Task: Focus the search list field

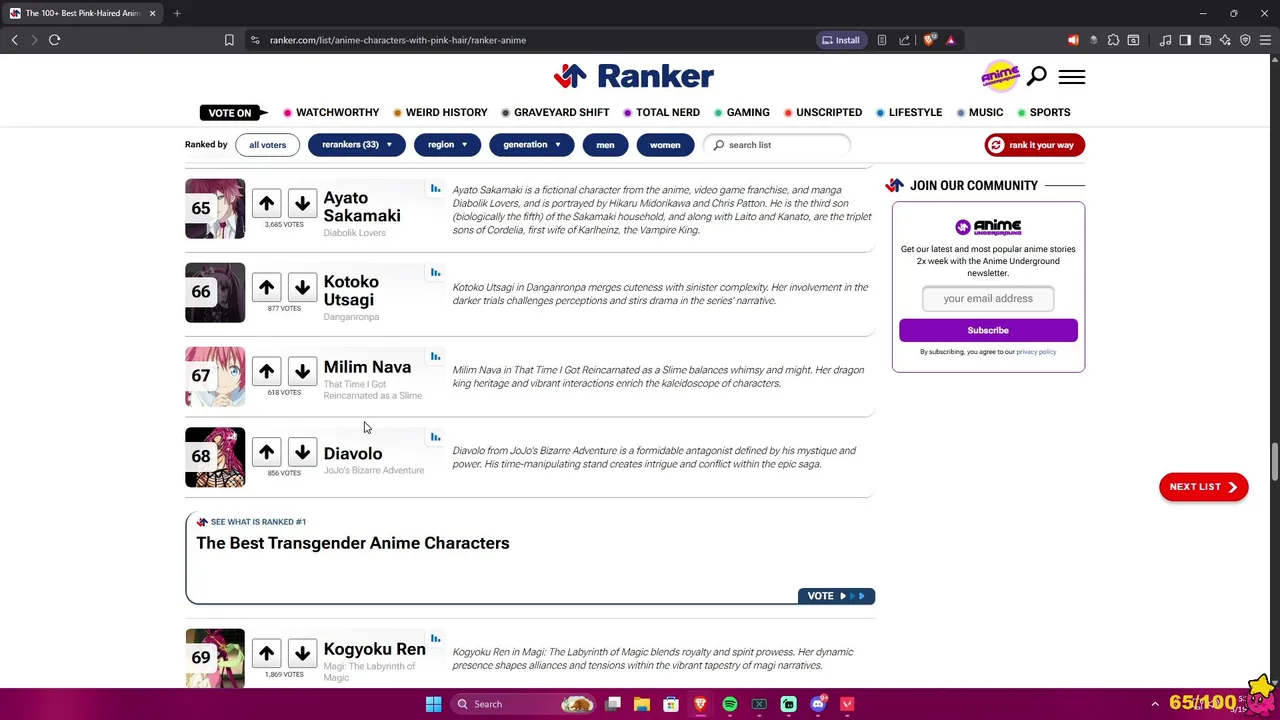Action: 777,145
